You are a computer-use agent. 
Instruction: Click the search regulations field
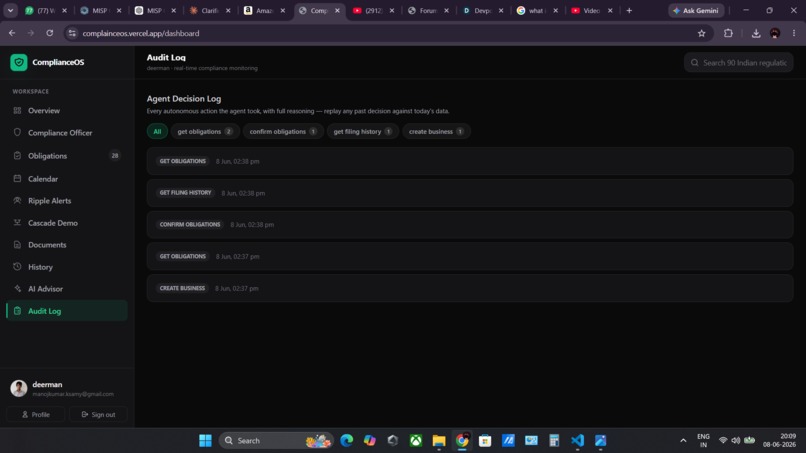(739, 63)
